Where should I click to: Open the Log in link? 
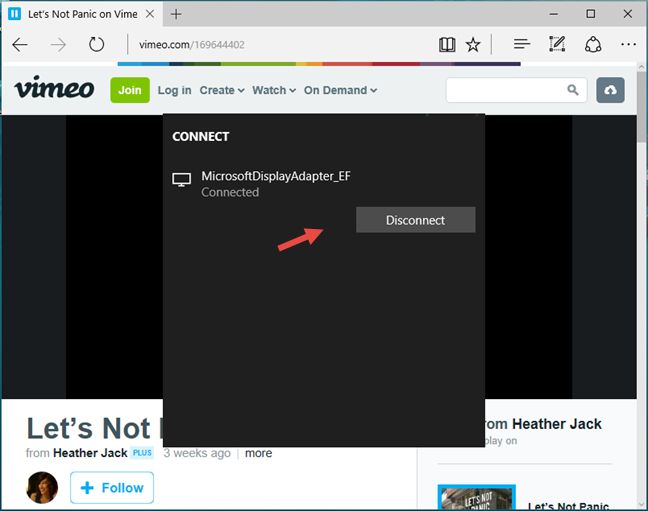point(174,90)
